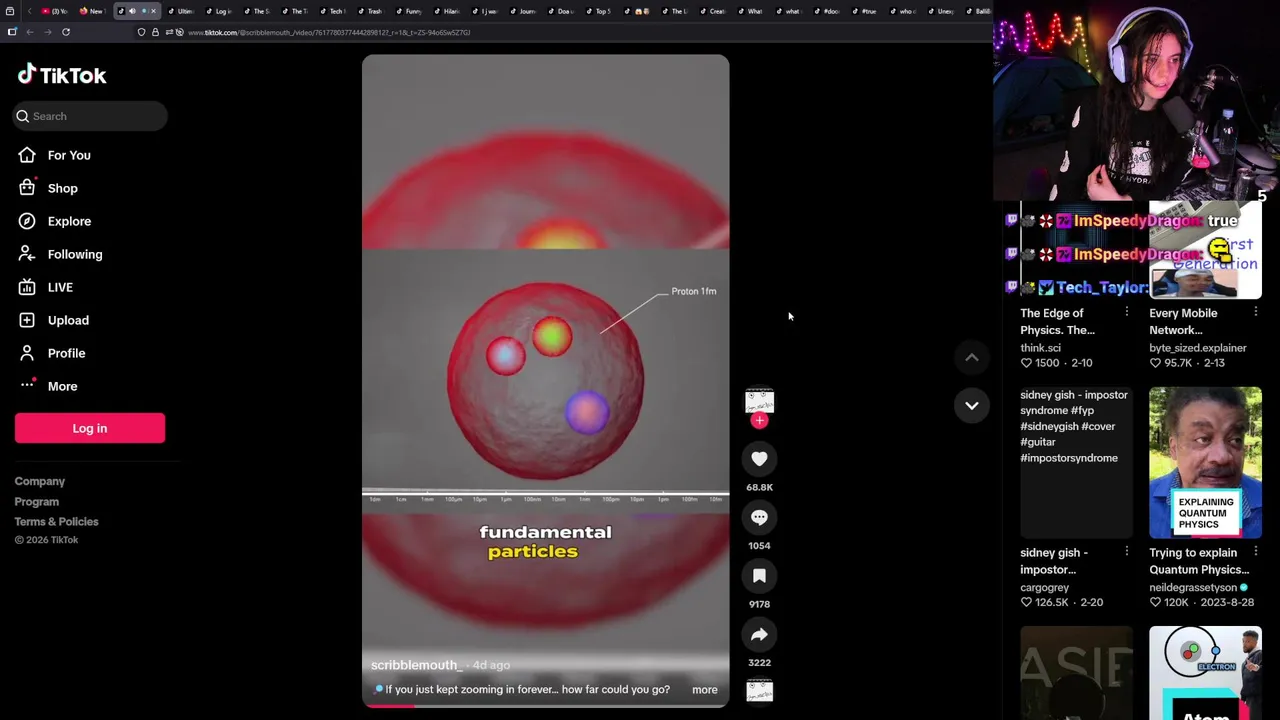Open the Program footer link

(x=37, y=501)
